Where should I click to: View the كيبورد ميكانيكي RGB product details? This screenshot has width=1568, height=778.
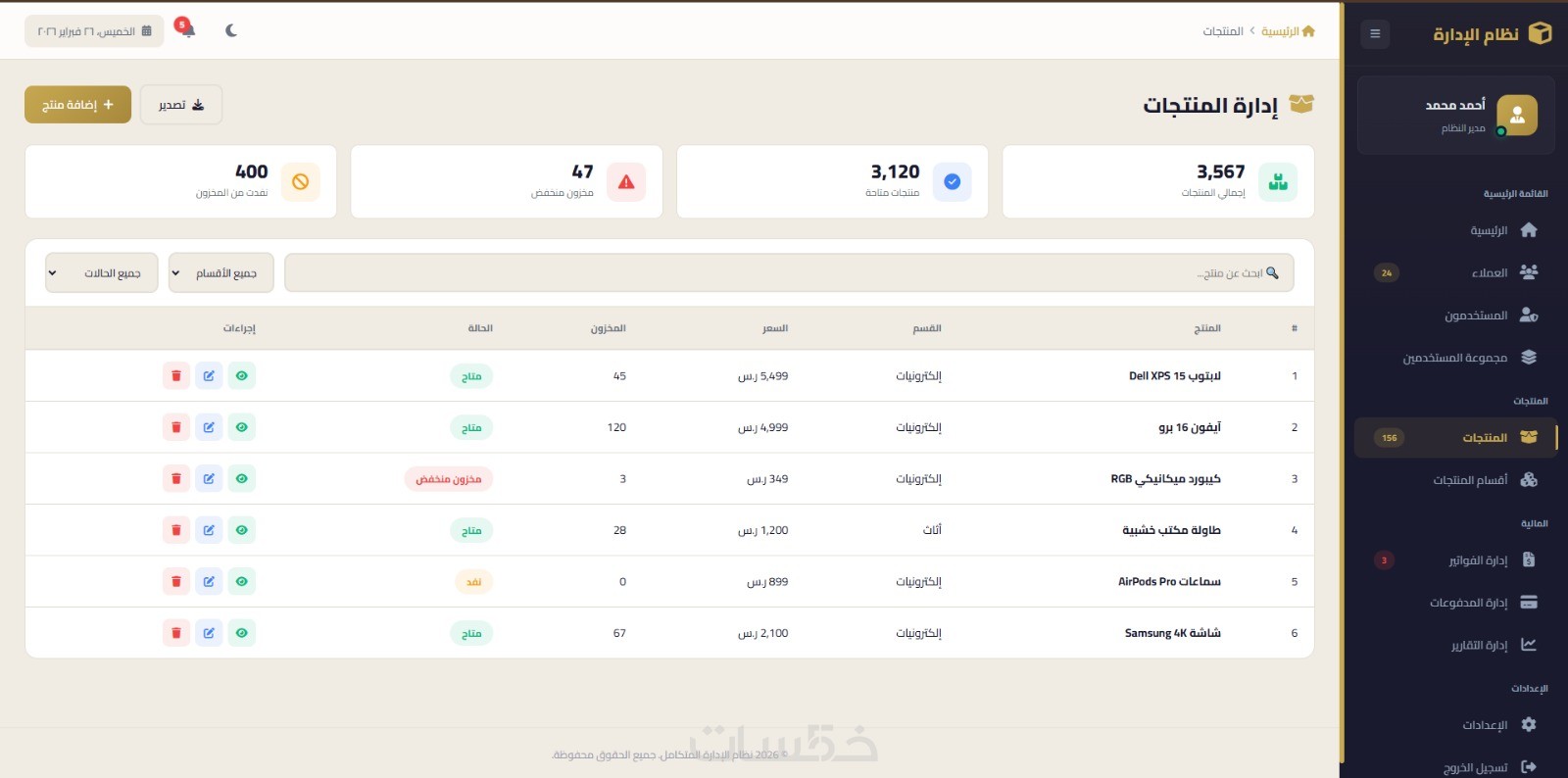pos(242,478)
